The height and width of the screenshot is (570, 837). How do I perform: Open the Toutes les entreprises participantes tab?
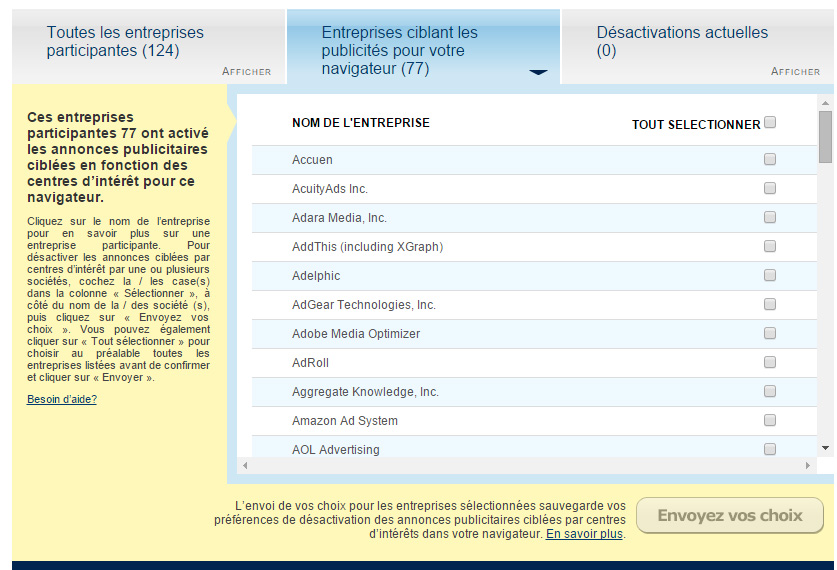148,46
